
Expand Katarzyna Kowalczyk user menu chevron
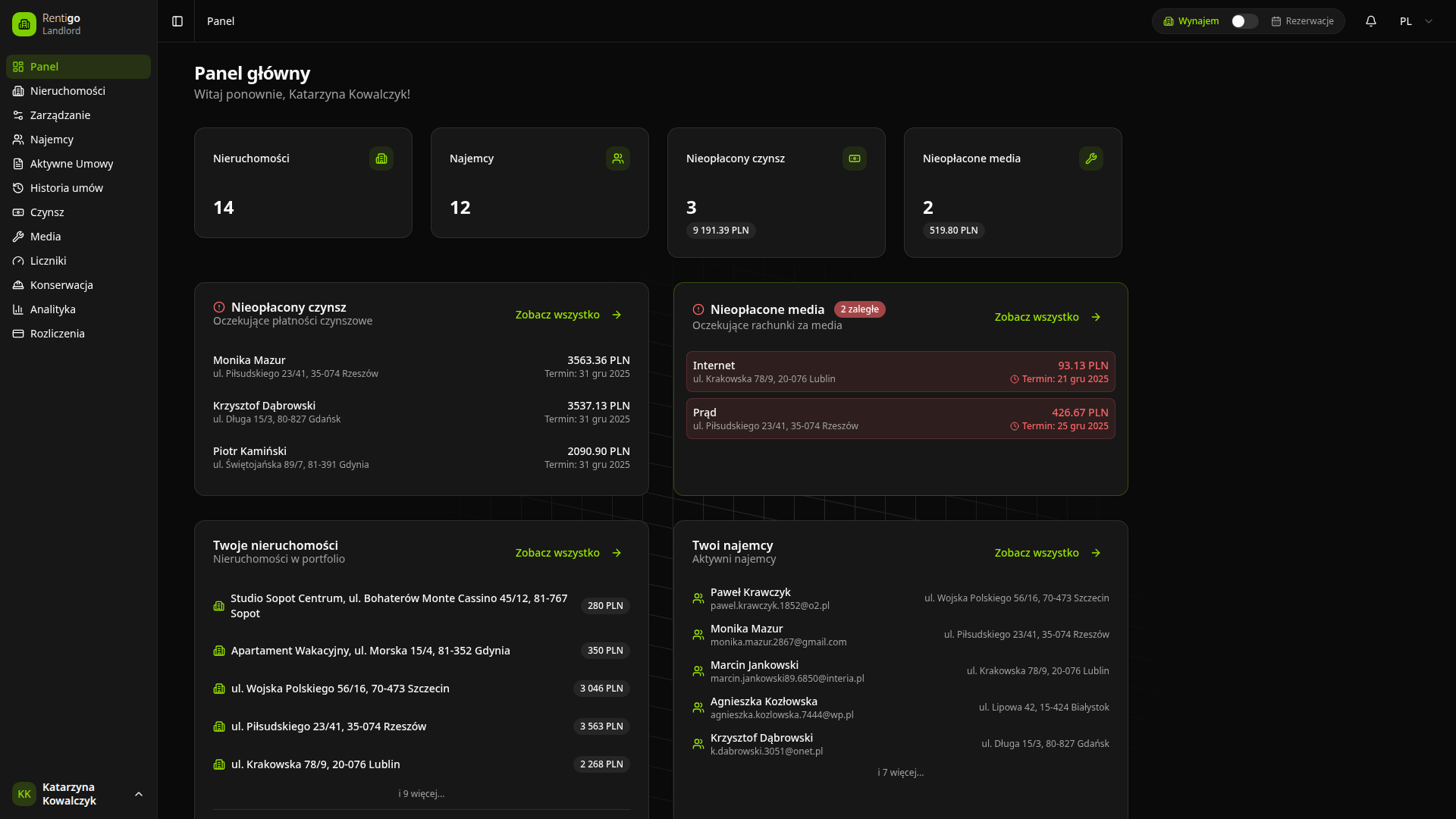point(139,794)
